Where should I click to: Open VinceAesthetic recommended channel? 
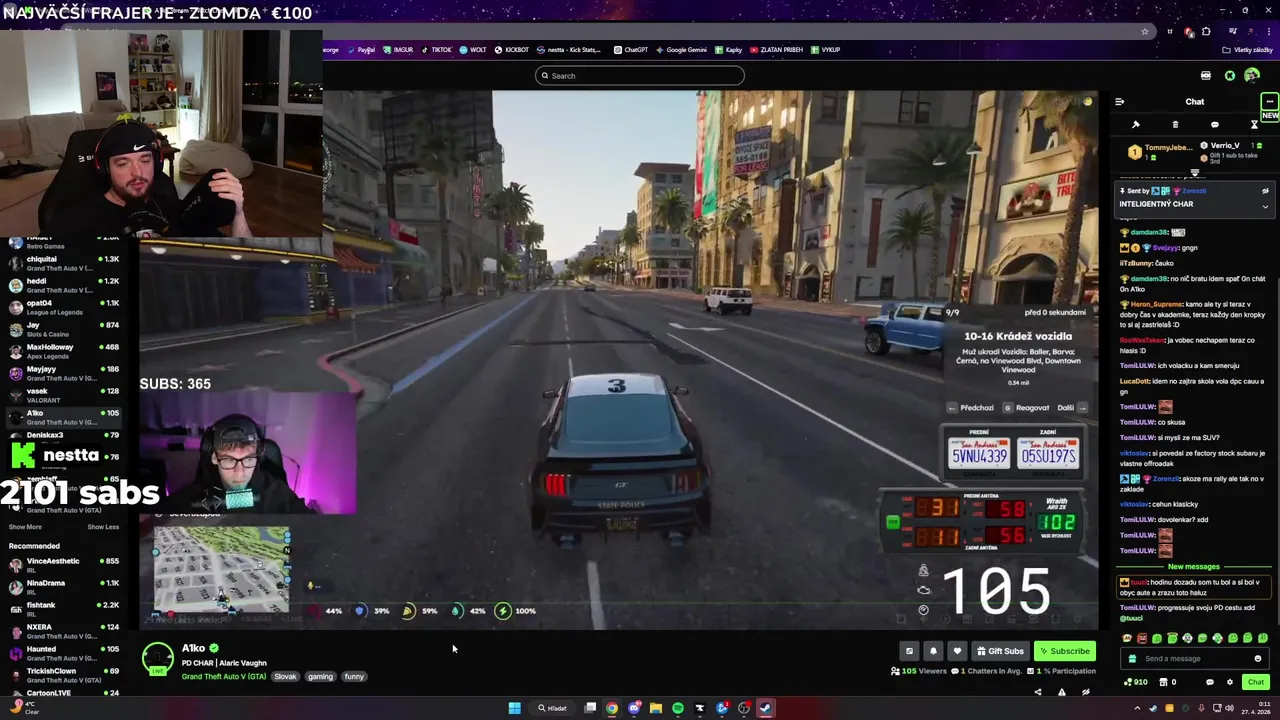coord(62,565)
